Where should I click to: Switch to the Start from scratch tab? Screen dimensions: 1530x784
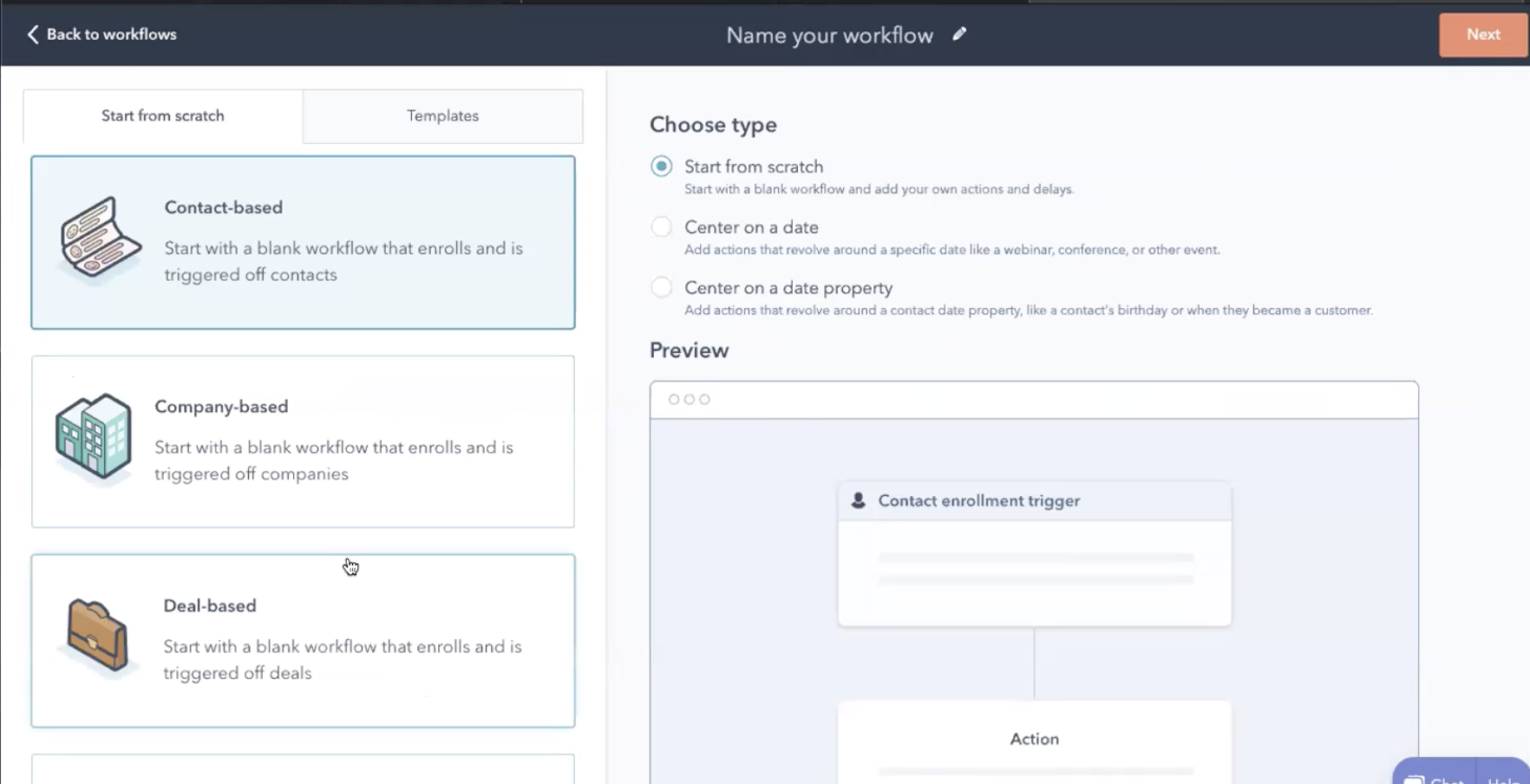pyautogui.click(x=163, y=116)
